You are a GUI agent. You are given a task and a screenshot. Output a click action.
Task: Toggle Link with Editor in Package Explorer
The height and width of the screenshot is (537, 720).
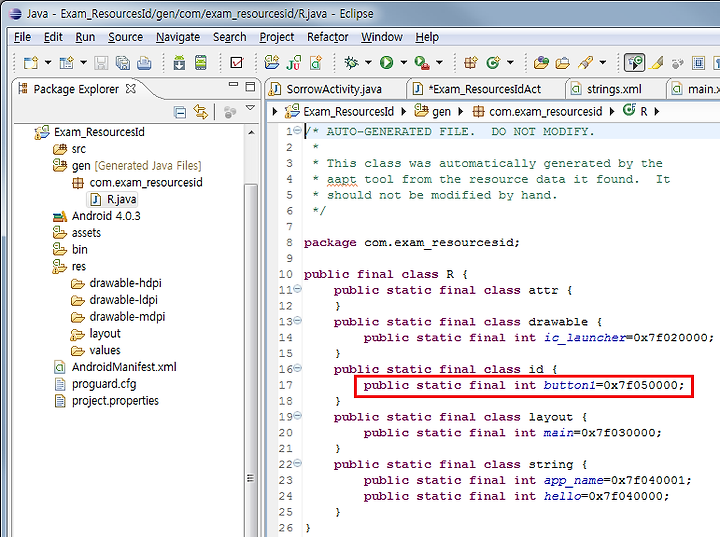pos(201,112)
